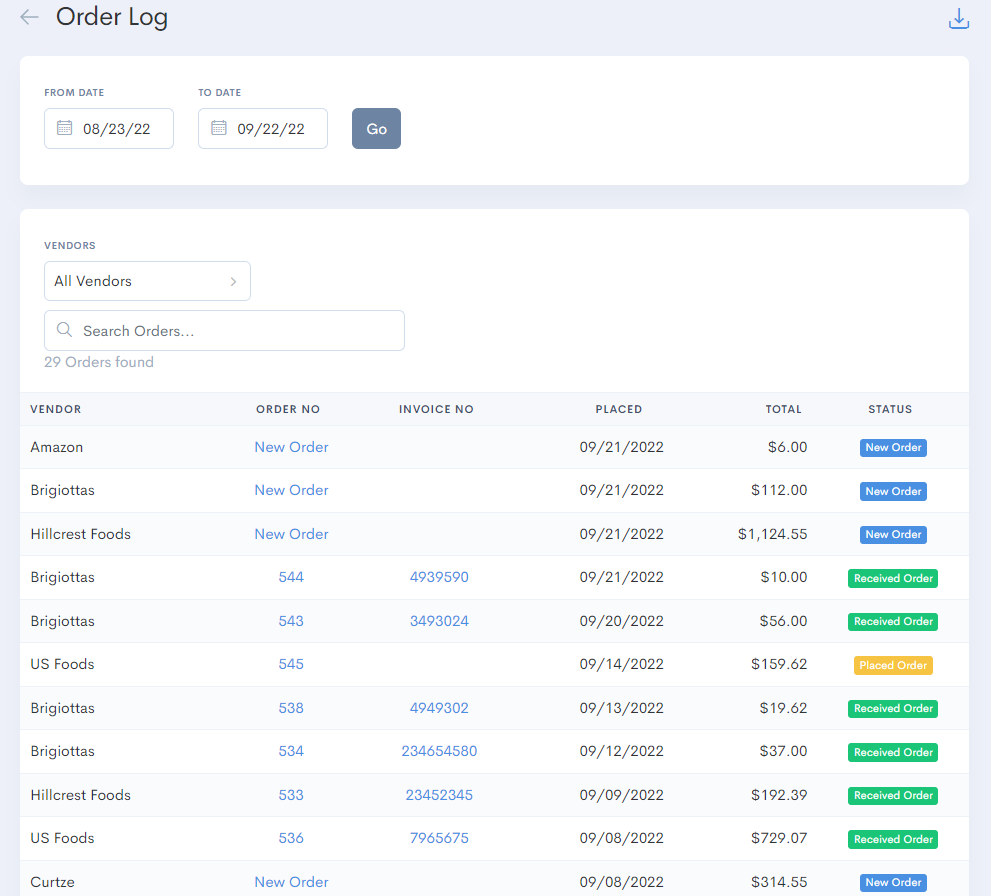Open invoice number 4939590

pos(439,578)
